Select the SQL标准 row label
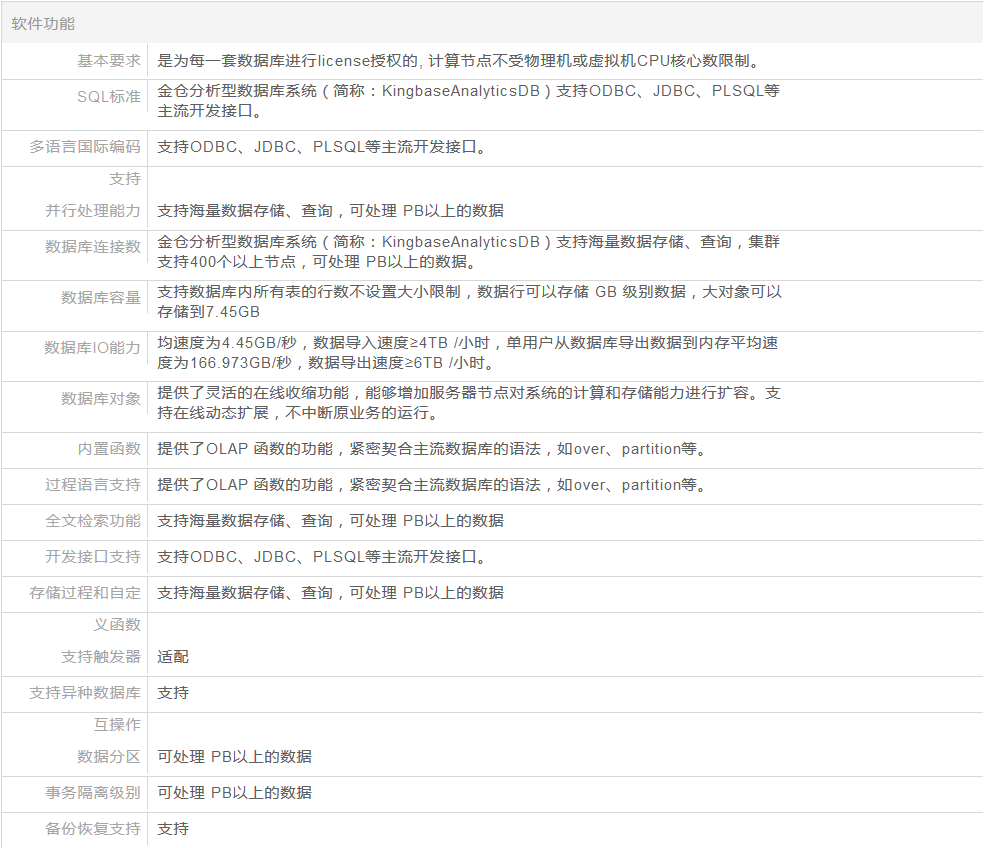This screenshot has height=848, width=992. 109,97
